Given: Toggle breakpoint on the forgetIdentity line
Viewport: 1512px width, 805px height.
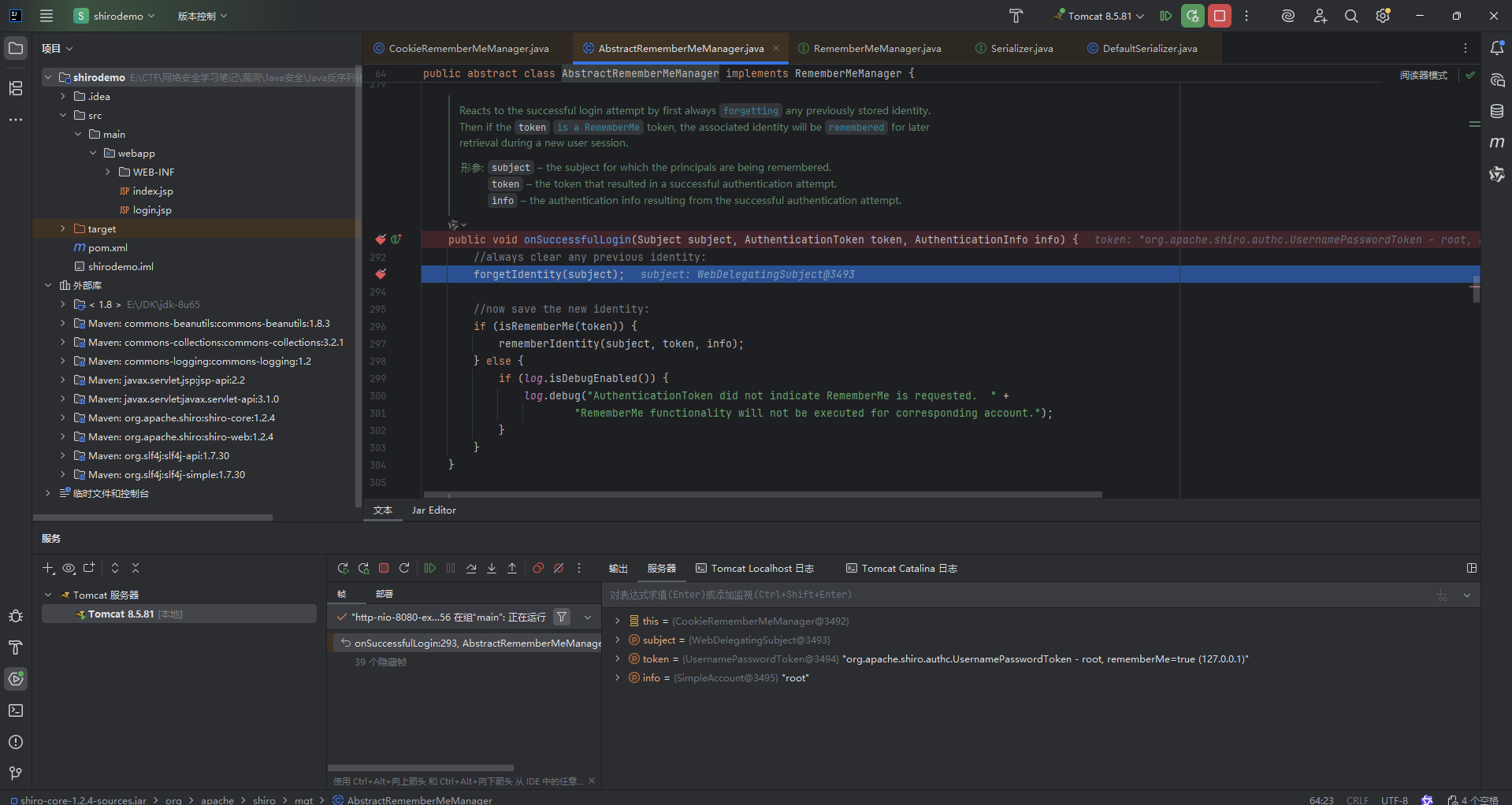Looking at the screenshot, I should point(381,274).
